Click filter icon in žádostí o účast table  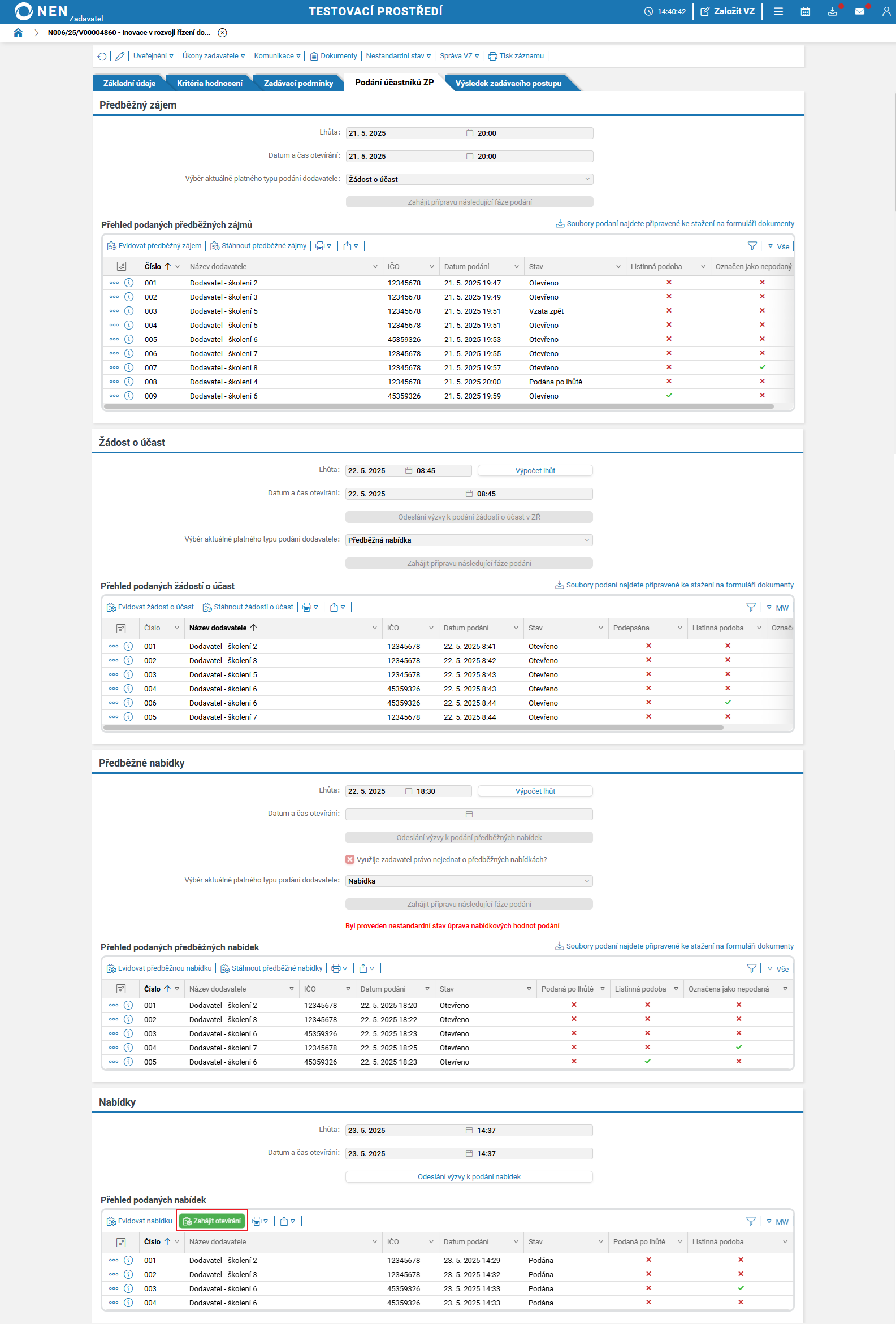tap(751, 607)
